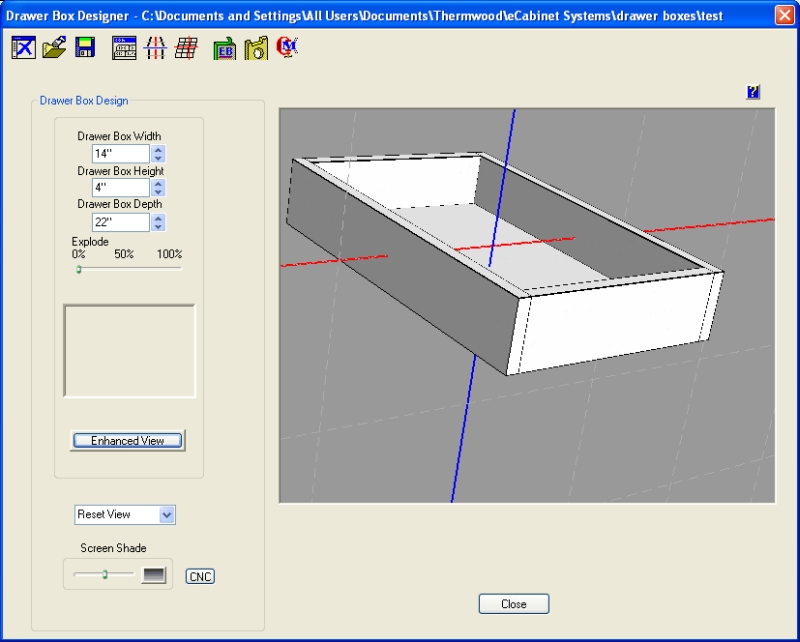Click the Drawer Box Depth spinner arrows
The width and height of the screenshot is (800, 642).
point(158,222)
